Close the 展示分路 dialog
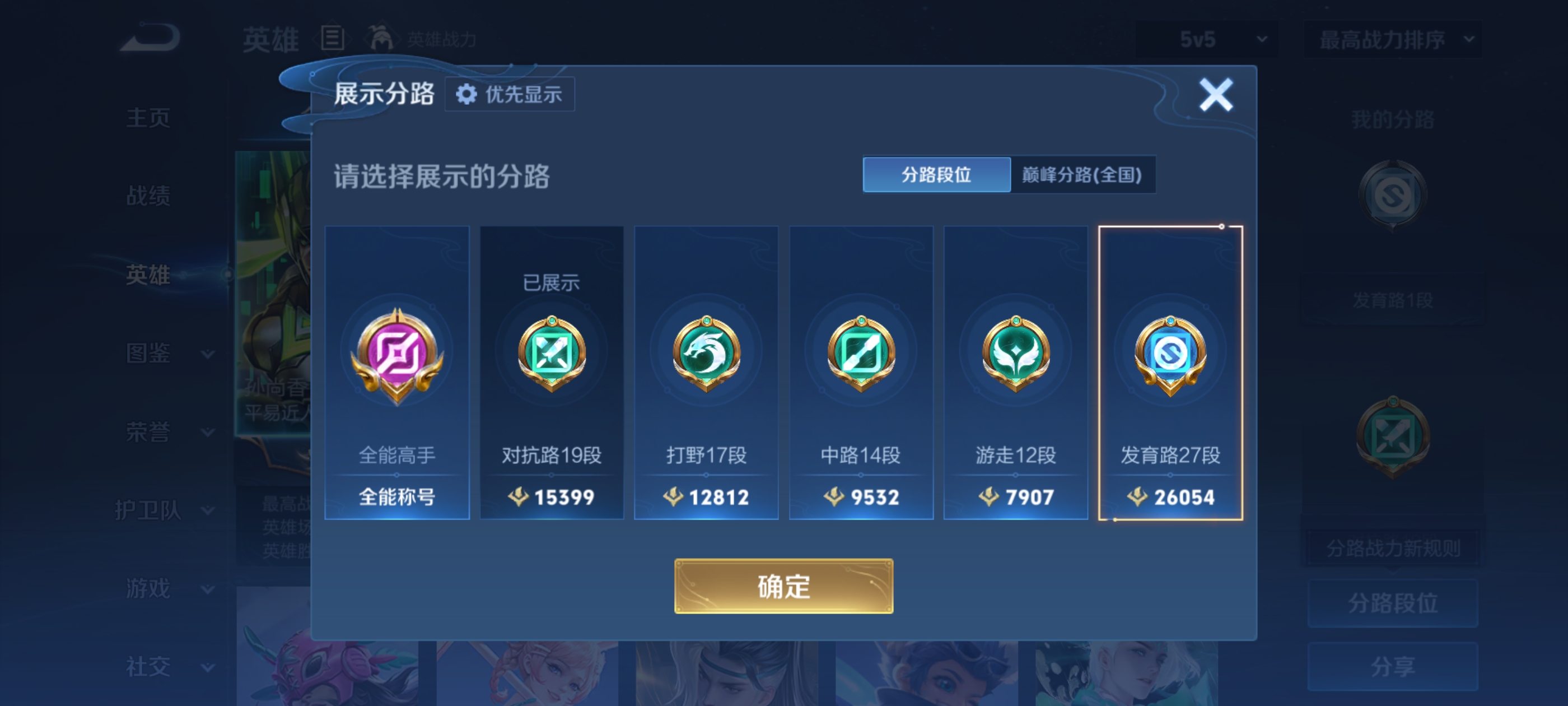This screenshot has width=1568, height=706. point(1216,95)
